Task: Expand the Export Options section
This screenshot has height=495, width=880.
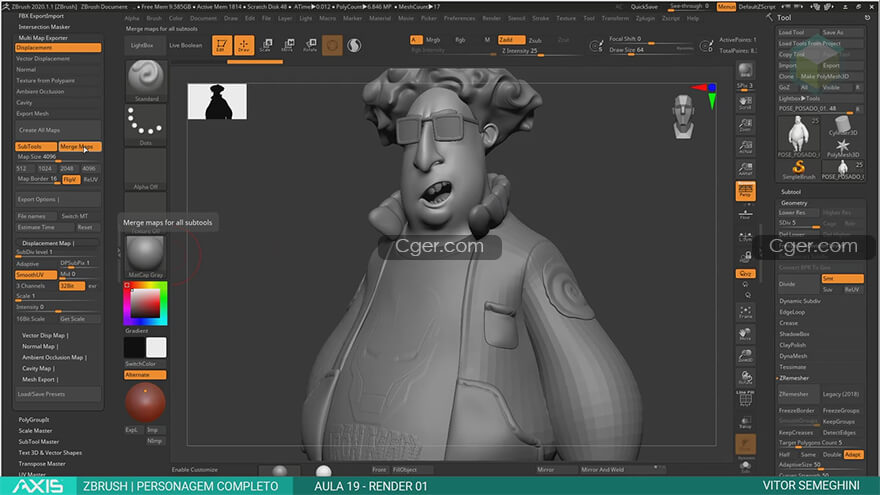Action: coord(58,199)
